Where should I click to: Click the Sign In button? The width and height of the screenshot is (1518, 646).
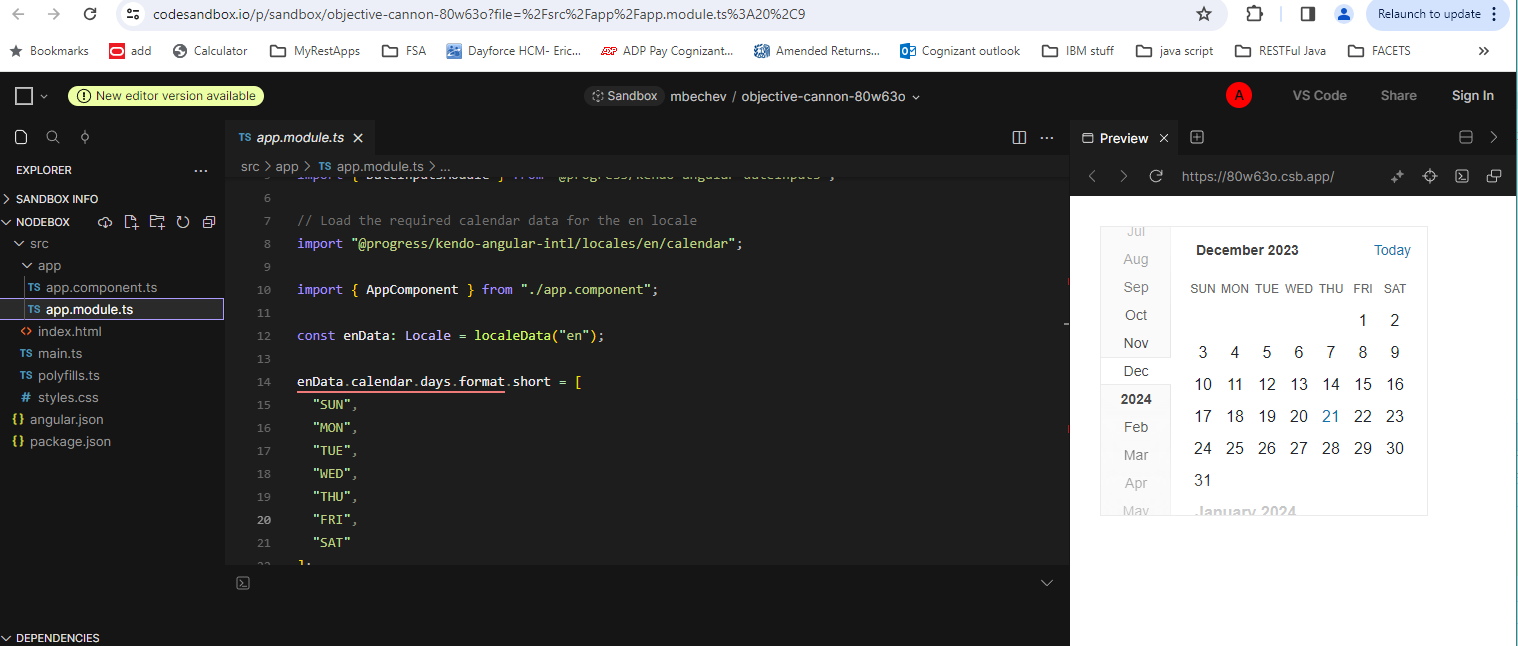pyautogui.click(x=1472, y=96)
